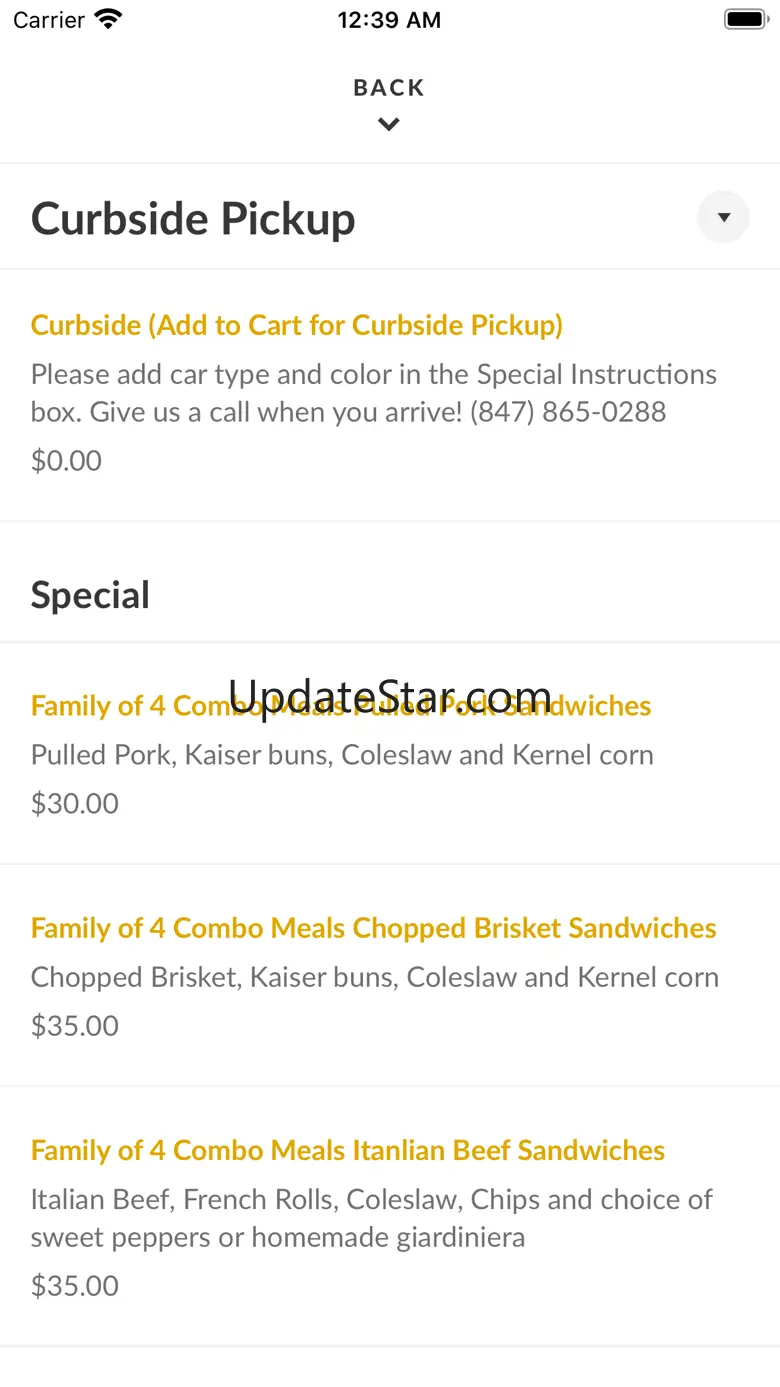Tap the Carrier label in status bar
780x1387 pixels.
point(49,20)
